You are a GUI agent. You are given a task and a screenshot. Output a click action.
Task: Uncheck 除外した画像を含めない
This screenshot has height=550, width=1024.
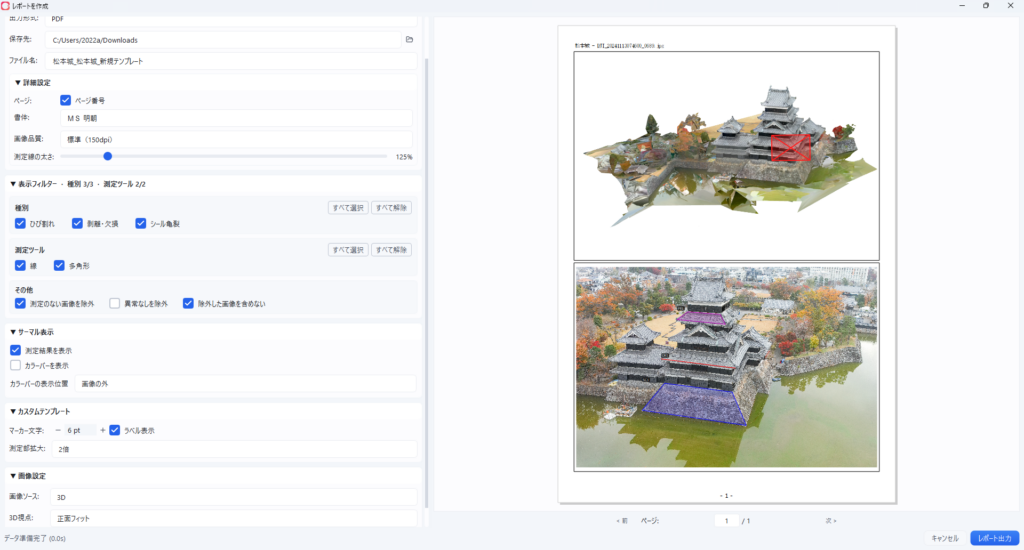click(x=188, y=304)
